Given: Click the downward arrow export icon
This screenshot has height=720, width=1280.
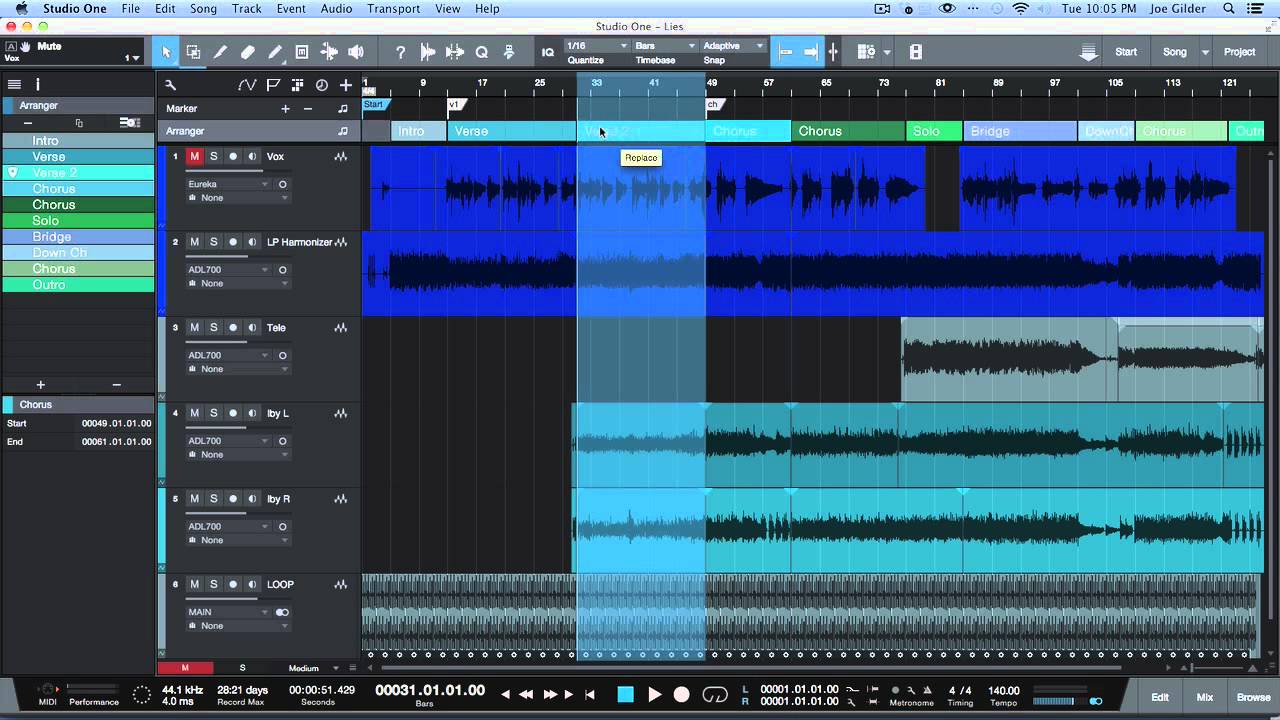Looking at the screenshot, I should point(1088,52).
